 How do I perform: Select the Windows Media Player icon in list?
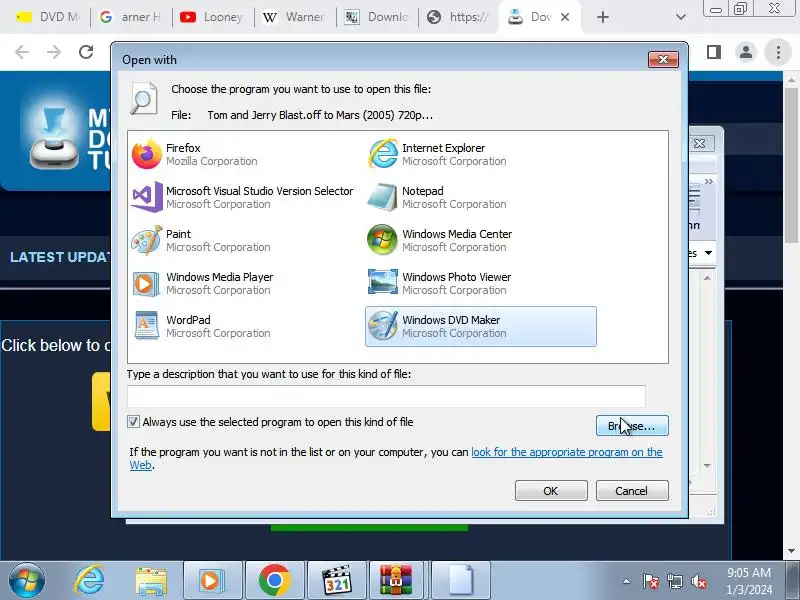pyautogui.click(x=147, y=283)
